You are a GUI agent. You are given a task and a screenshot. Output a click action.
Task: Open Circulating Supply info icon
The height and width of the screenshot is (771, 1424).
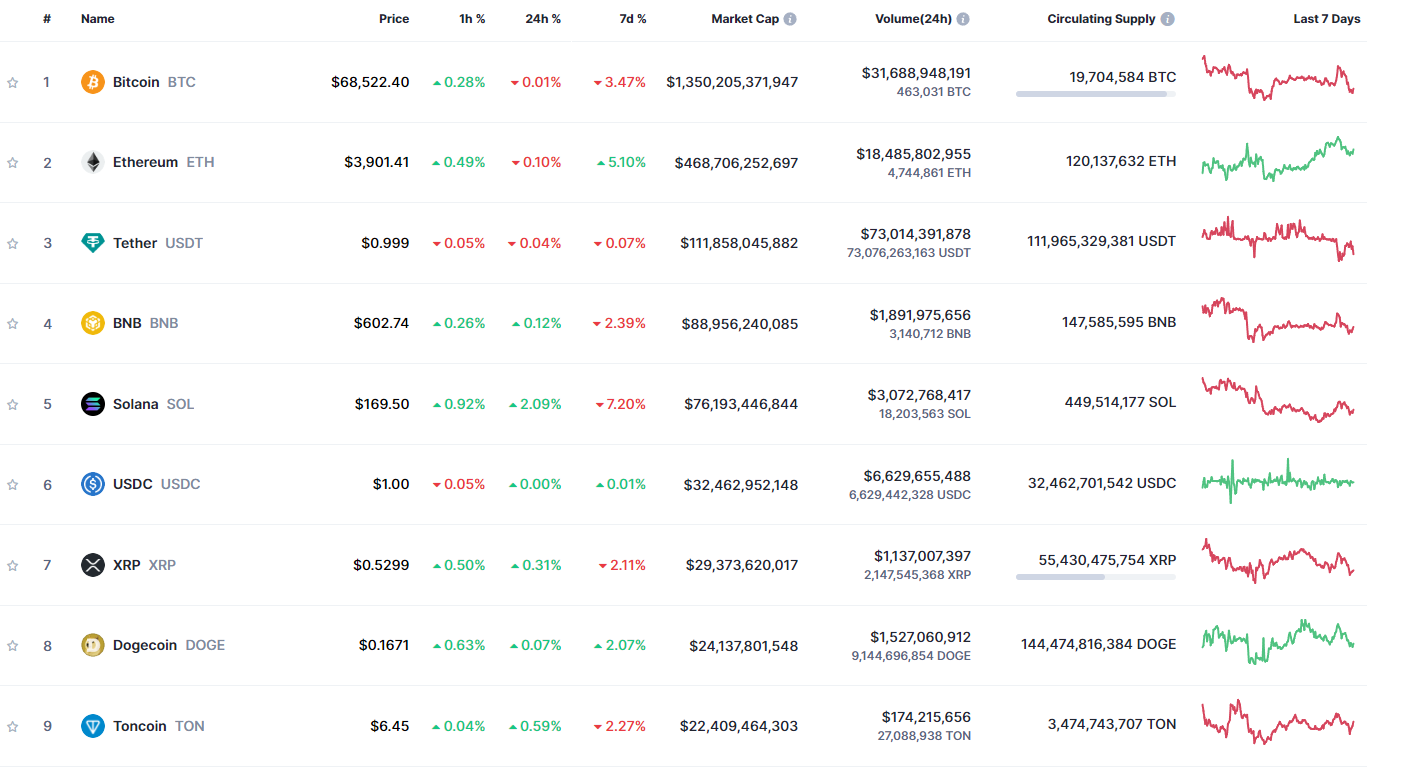click(x=1167, y=19)
